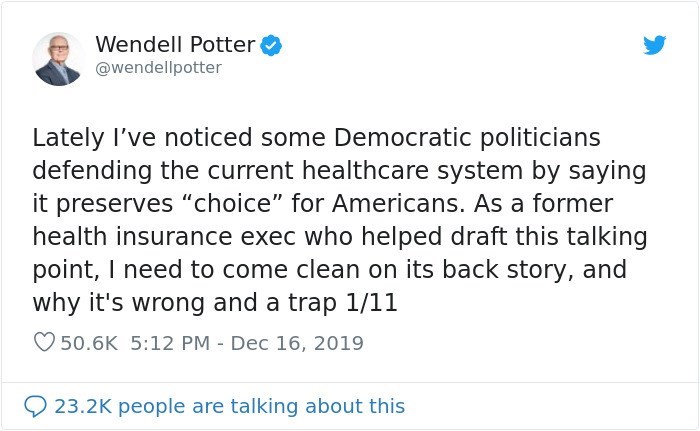
Task: Click the Wendell Potter display name
Action: click(x=175, y=45)
